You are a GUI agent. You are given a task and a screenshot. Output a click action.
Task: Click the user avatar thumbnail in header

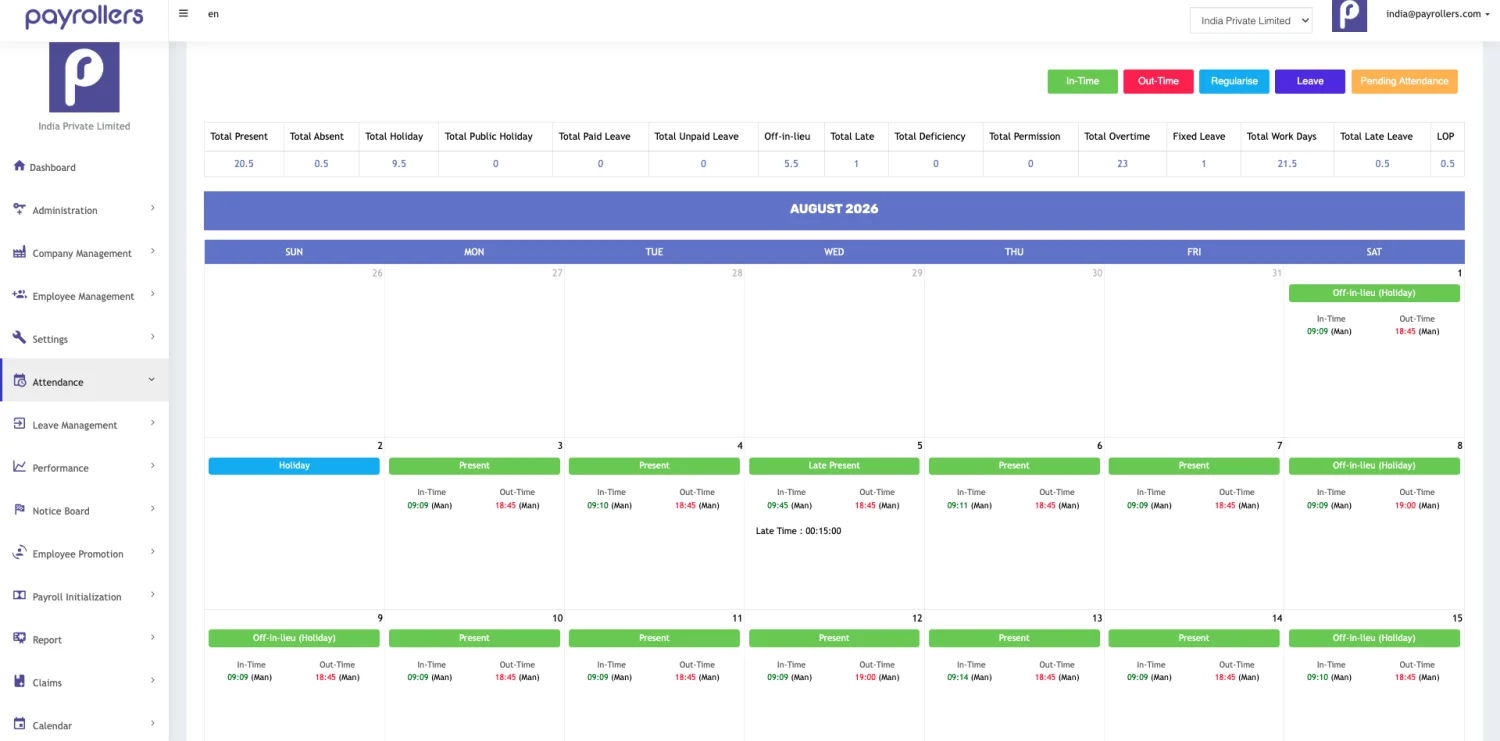click(x=1349, y=16)
